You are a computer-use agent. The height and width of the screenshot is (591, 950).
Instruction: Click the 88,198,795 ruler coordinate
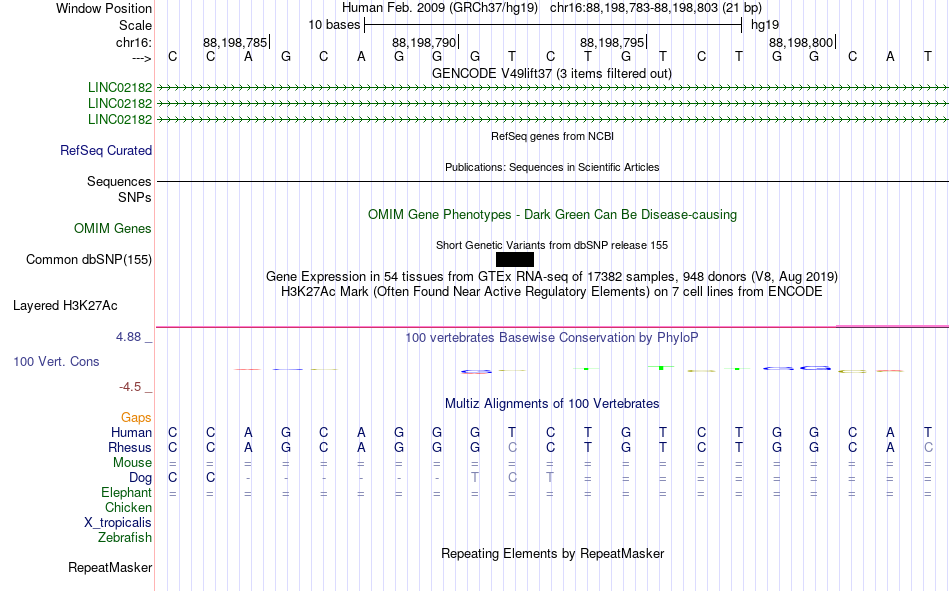point(612,42)
